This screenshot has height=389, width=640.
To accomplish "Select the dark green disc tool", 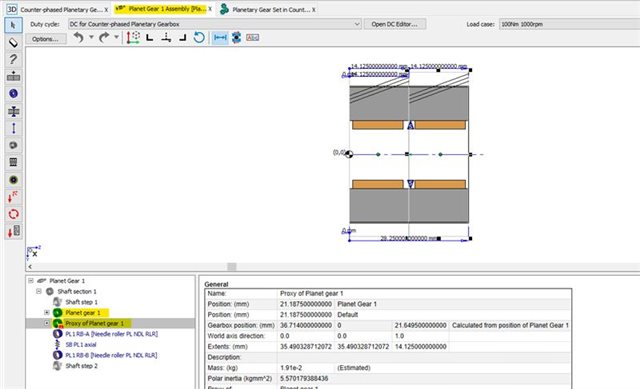I will click(13, 180).
